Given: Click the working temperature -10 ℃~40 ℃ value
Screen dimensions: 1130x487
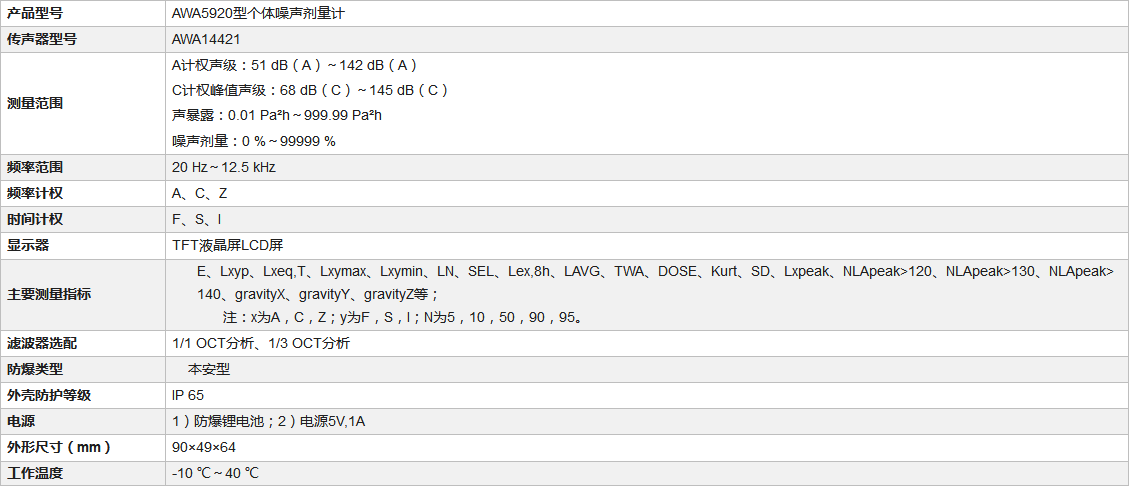Looking at the screenshot, I should [215, 473].
